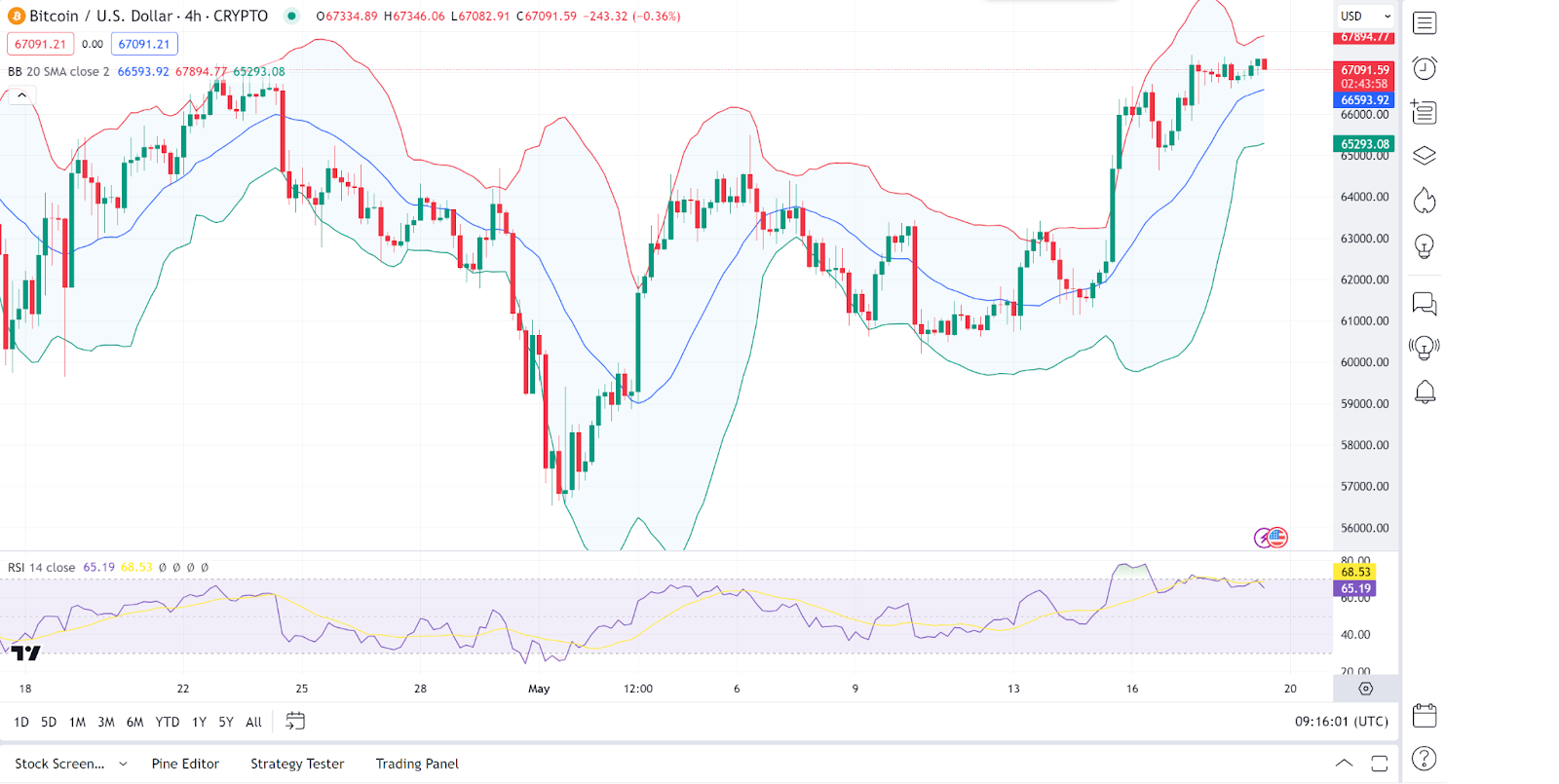Screen dimensions: 1559x784
Task: Expand the Stock Screener dropdown arrow
Action: tap(123, 764)
